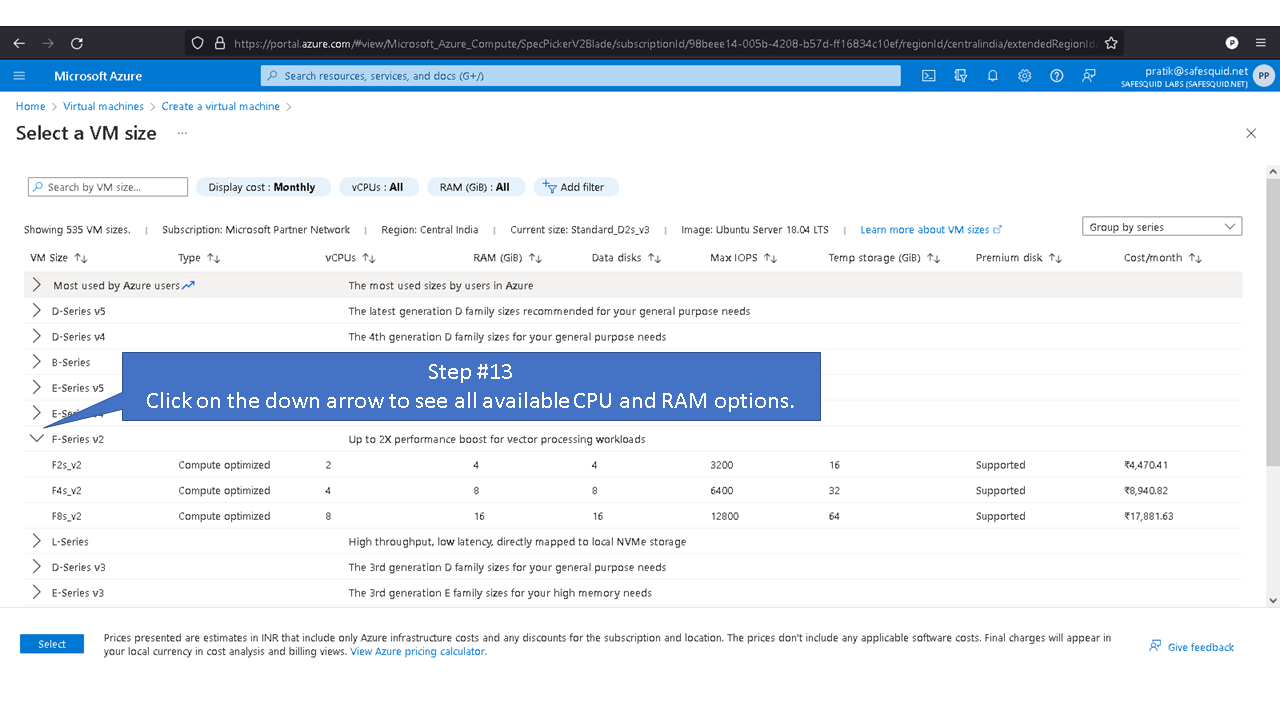
Task: Click Search by VM size field
Action: tap(108, 187)
